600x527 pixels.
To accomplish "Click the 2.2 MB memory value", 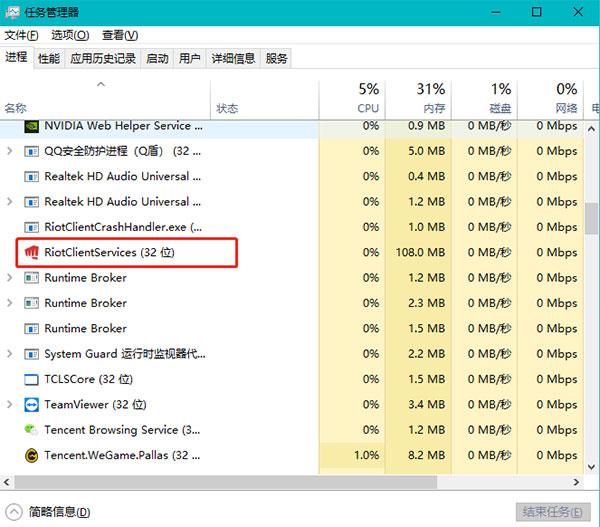I will [426, 354].
